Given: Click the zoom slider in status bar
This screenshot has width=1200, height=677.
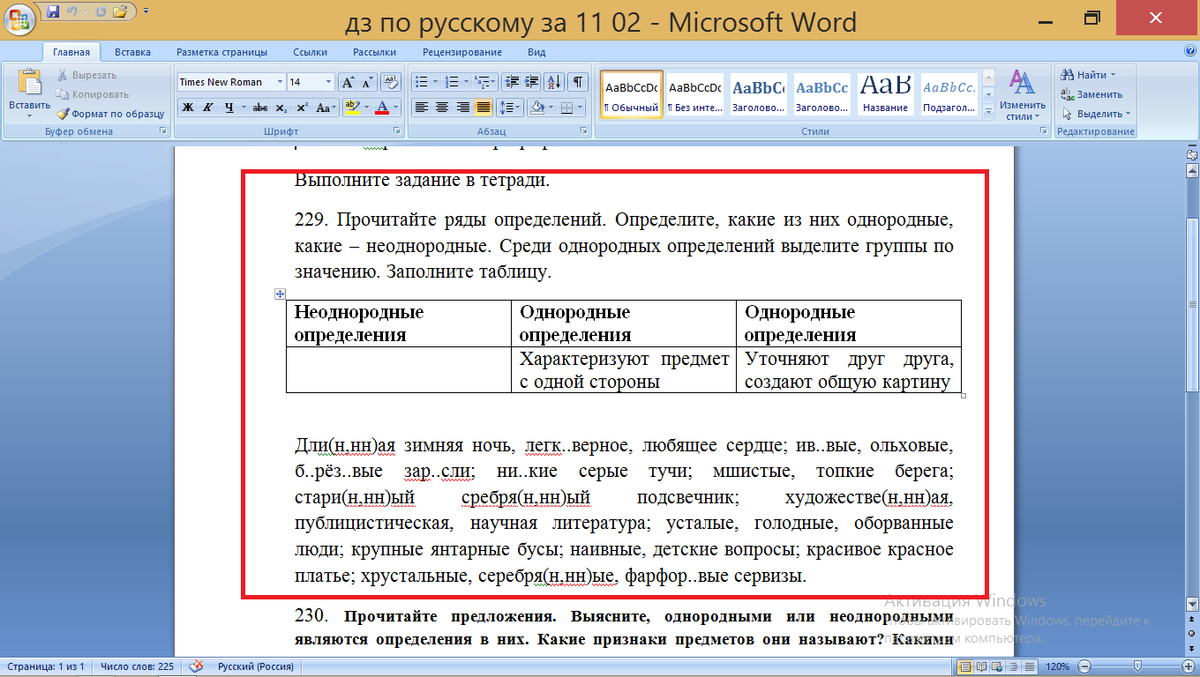Looking at the screenshot, I should [1139, 666].
